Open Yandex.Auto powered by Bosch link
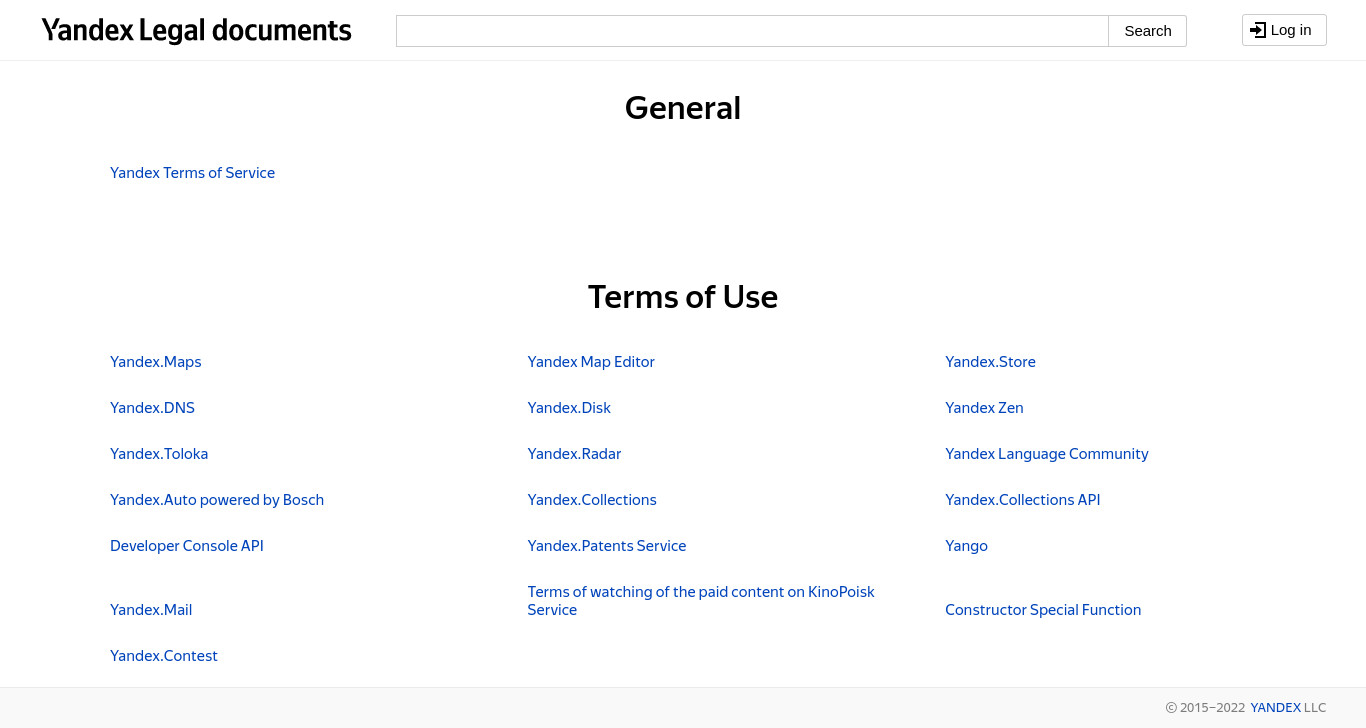 (217, 500)
